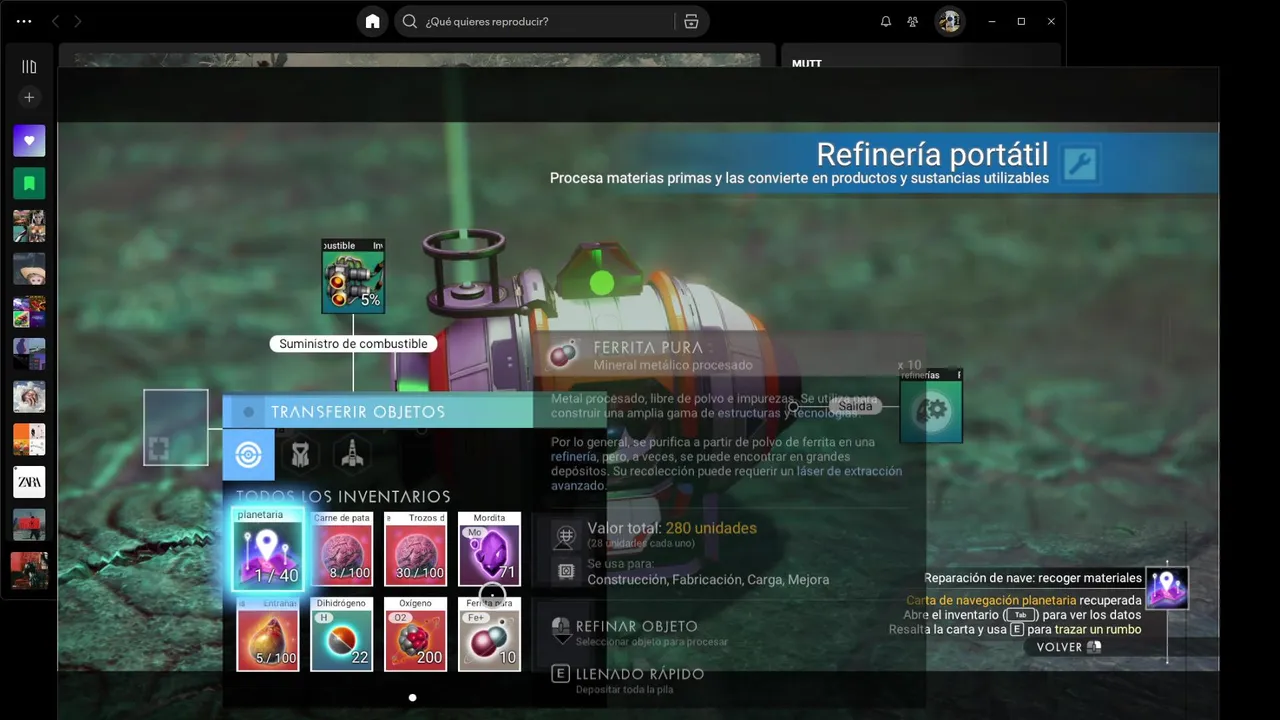Viewport: 1280px width, 720px height.
Task: Go to Spotify home
Action: click(373, 21)
